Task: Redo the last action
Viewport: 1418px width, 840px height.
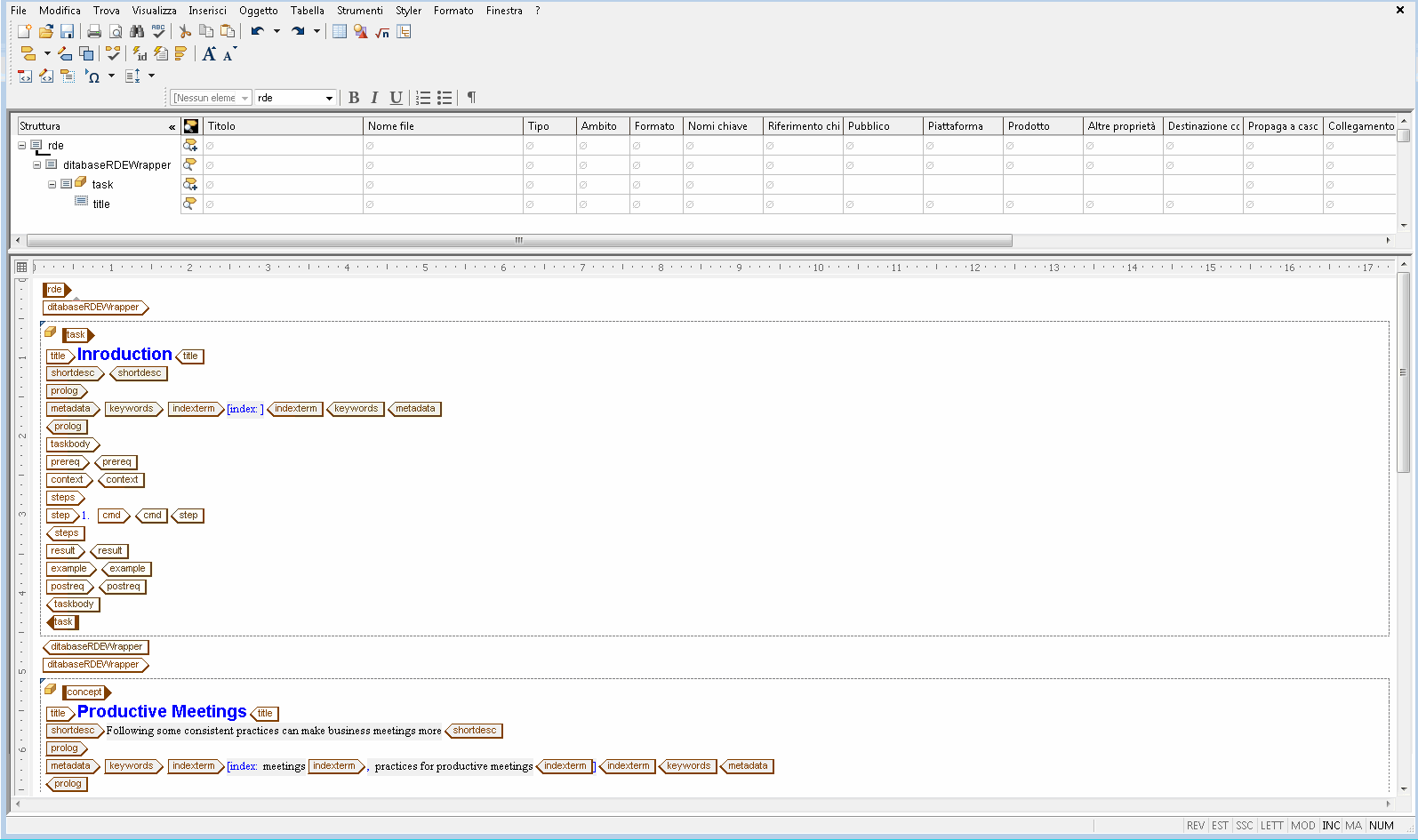Action: point(298,31)
